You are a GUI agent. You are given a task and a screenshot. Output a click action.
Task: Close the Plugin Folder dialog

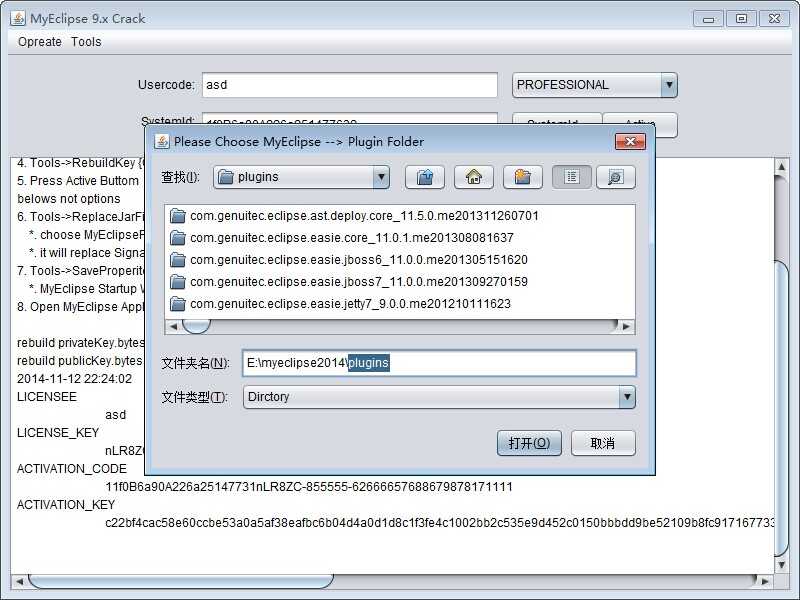[631, 141]
